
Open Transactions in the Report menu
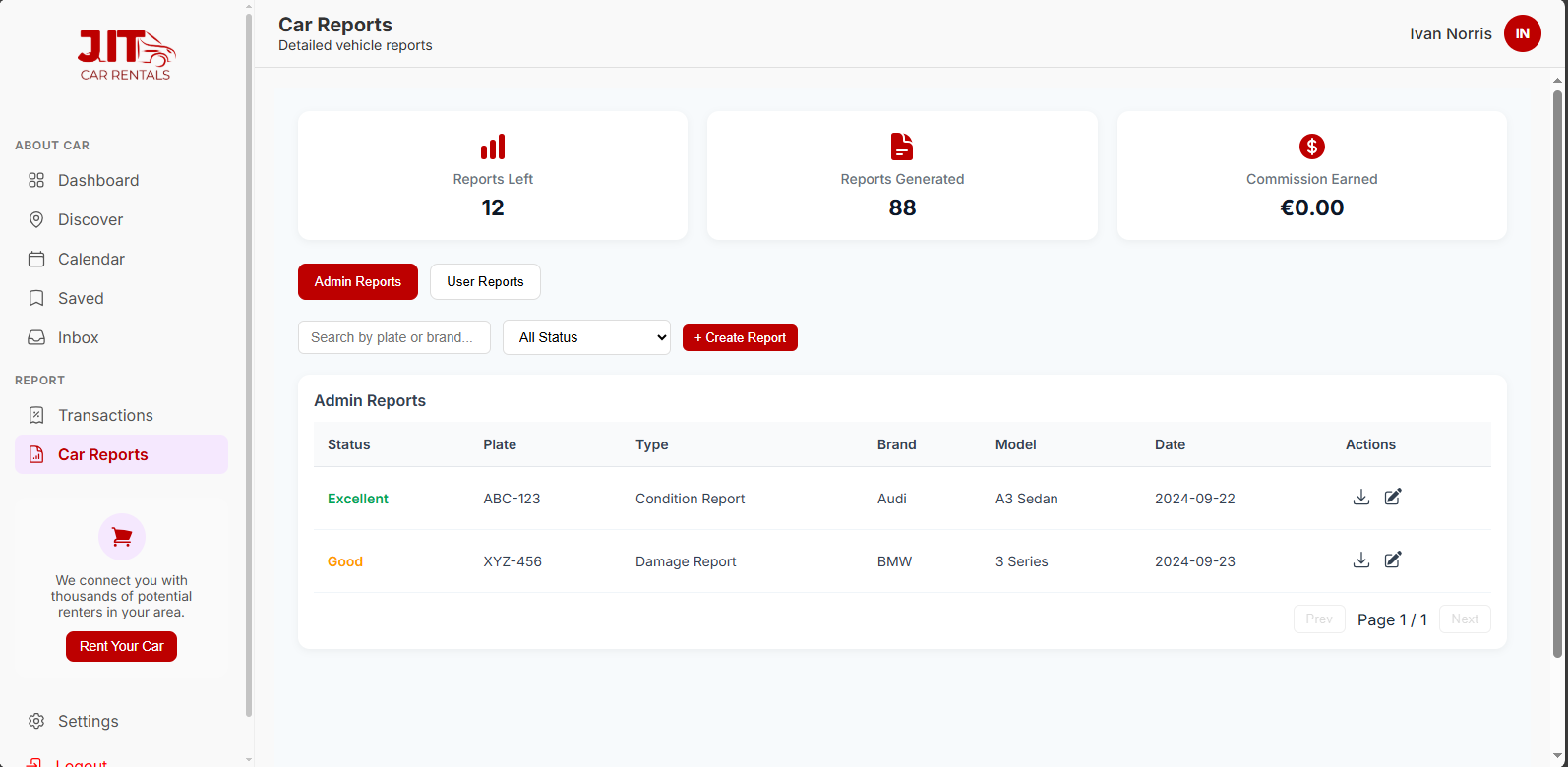tap(121, 415)
